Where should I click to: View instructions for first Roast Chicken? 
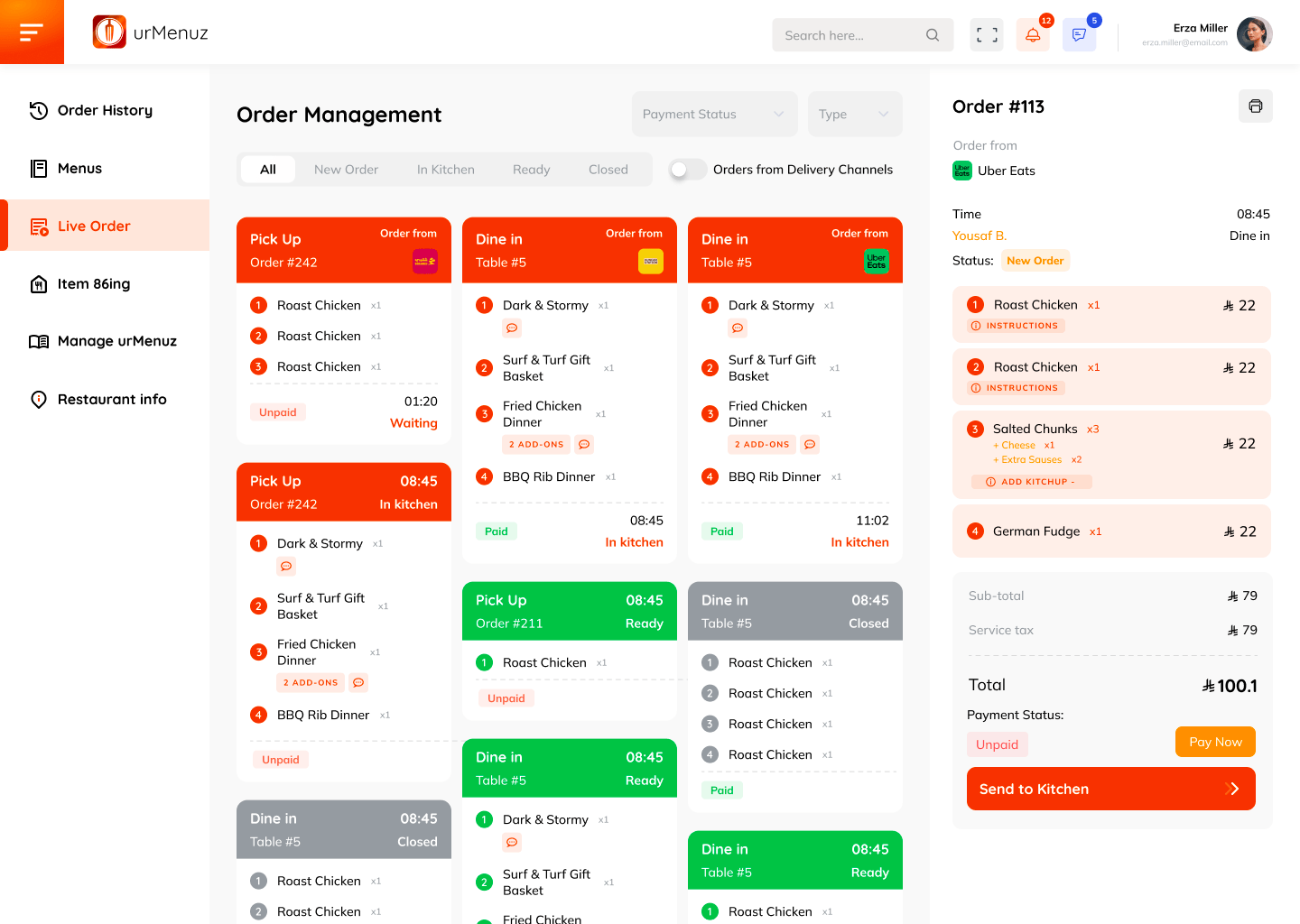coord(1017,326)
